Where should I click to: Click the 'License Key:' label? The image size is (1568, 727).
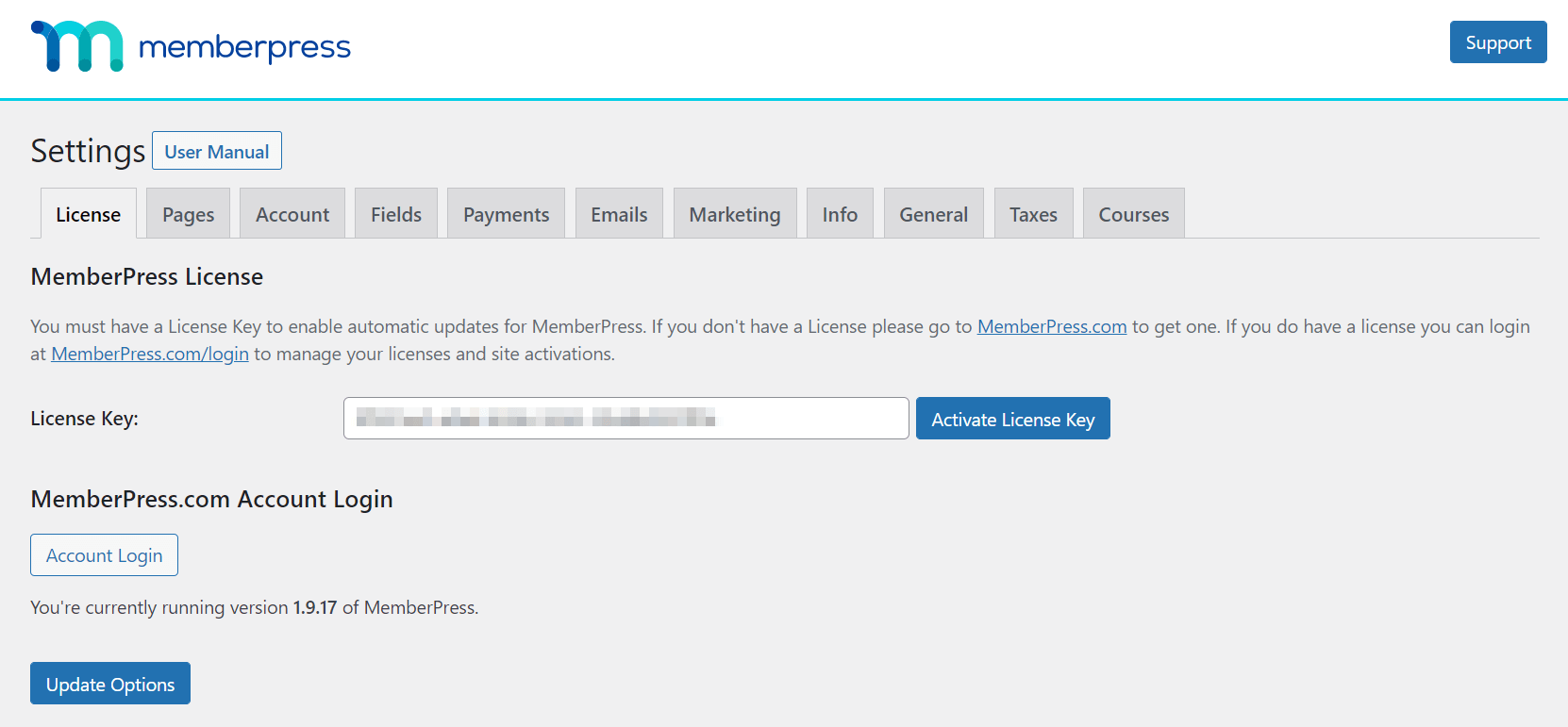pyautogui.click(x=85, y=419)
